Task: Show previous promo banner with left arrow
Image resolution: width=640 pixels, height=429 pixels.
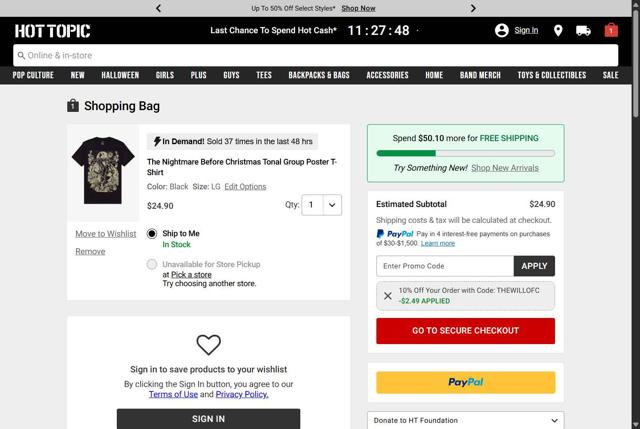Action: (x=158, y=8)
